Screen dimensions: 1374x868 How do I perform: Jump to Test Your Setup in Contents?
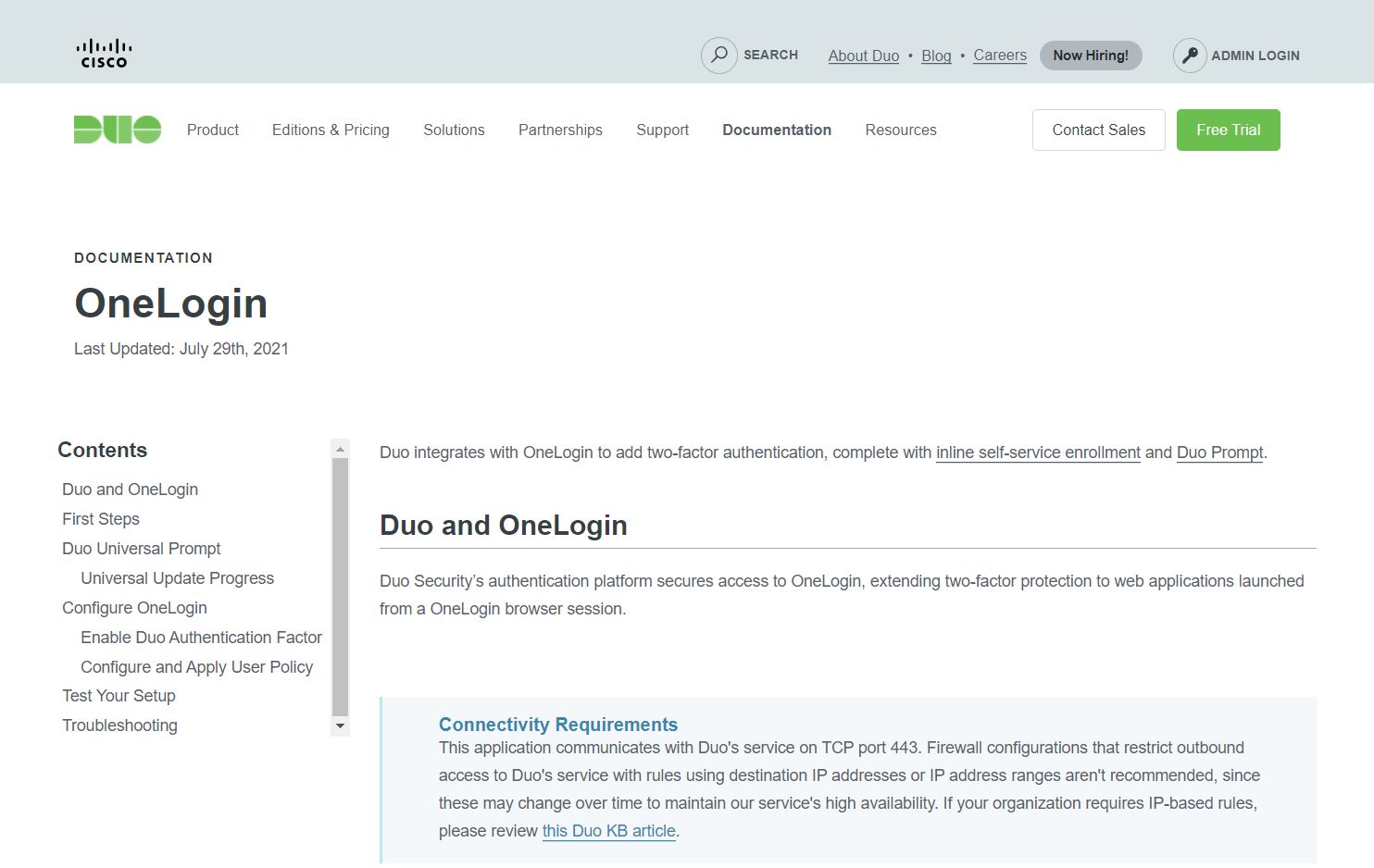[x=119, y=696]
